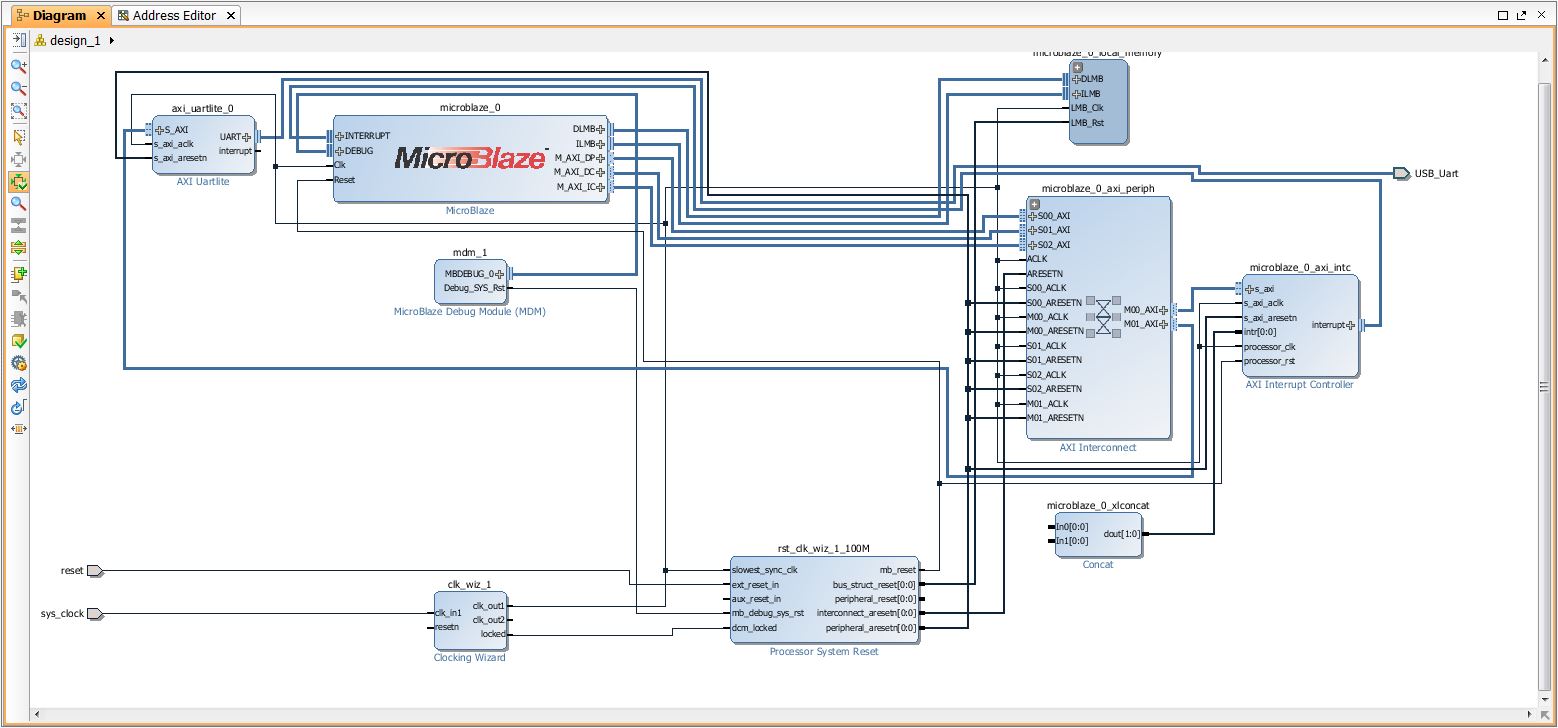This screenshot has height=728, width=1558.
Task: Click the gear icon in diagram toolbar
Action: click(18, 364)
